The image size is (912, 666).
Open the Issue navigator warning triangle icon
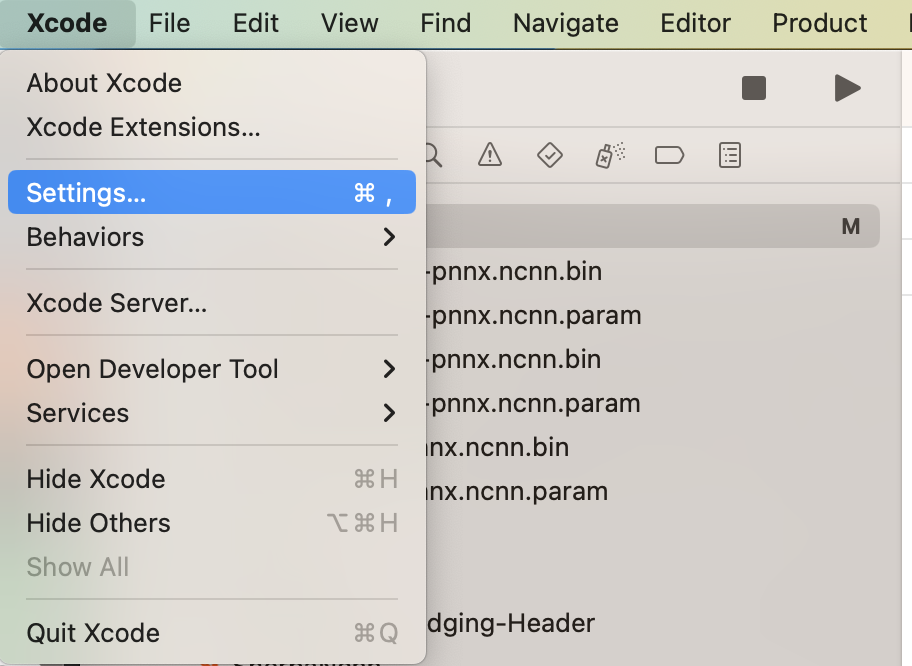pos(490,155)
